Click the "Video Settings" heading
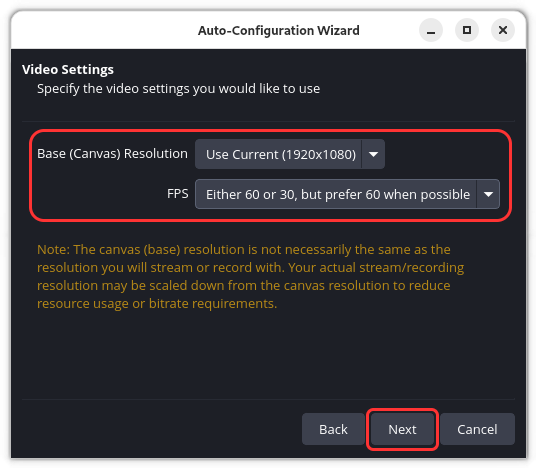This screenshot has height=469, width=537. [x=68, y=70]
